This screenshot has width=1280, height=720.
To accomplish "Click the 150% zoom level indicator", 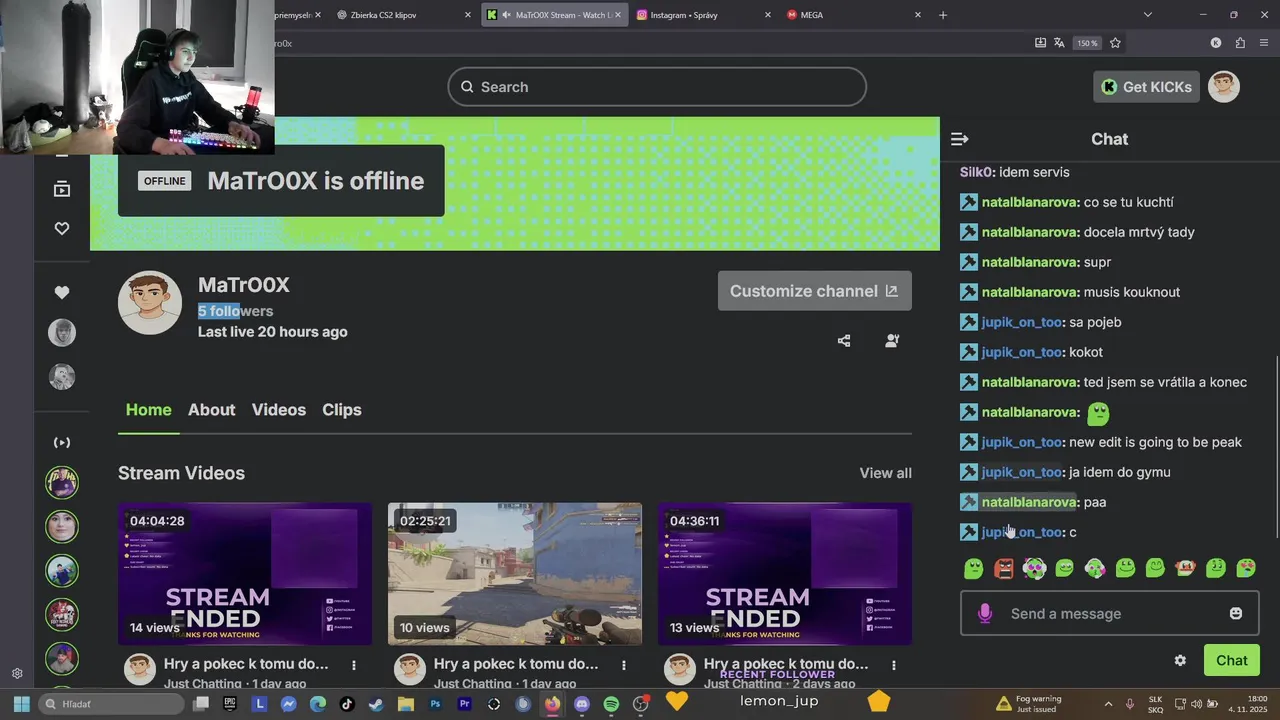I will pyautogui.click(x=1087, y=43).
